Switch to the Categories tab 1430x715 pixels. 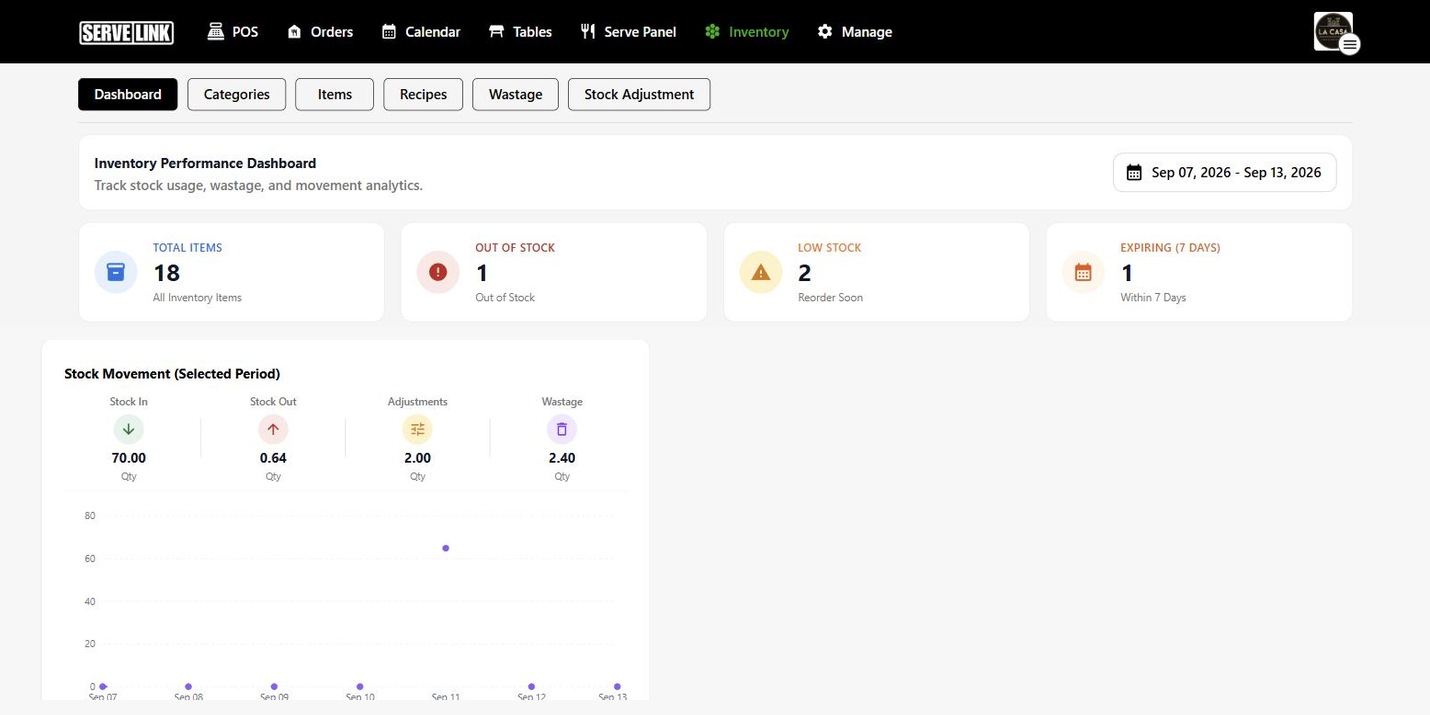tap(237, 94)
